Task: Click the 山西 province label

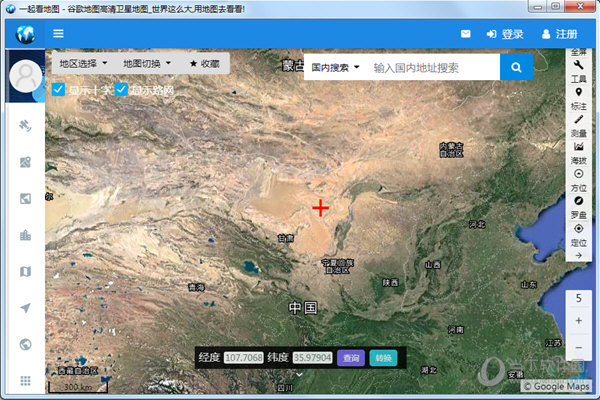Action: click(433, 264)
